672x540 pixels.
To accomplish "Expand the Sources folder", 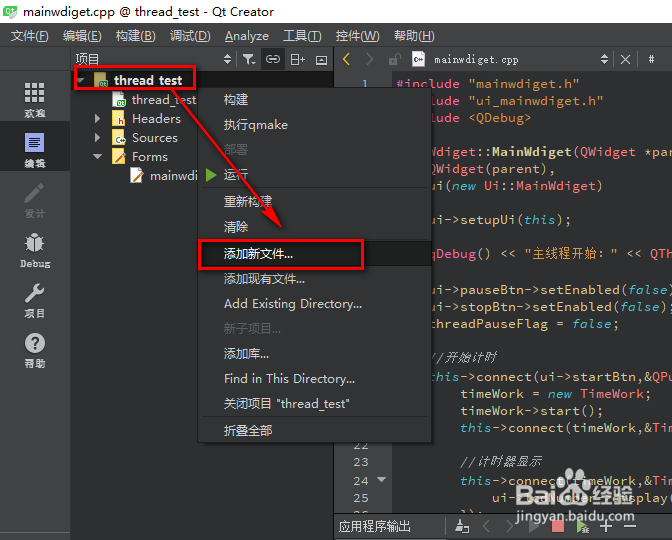I will tap(97, 138).
